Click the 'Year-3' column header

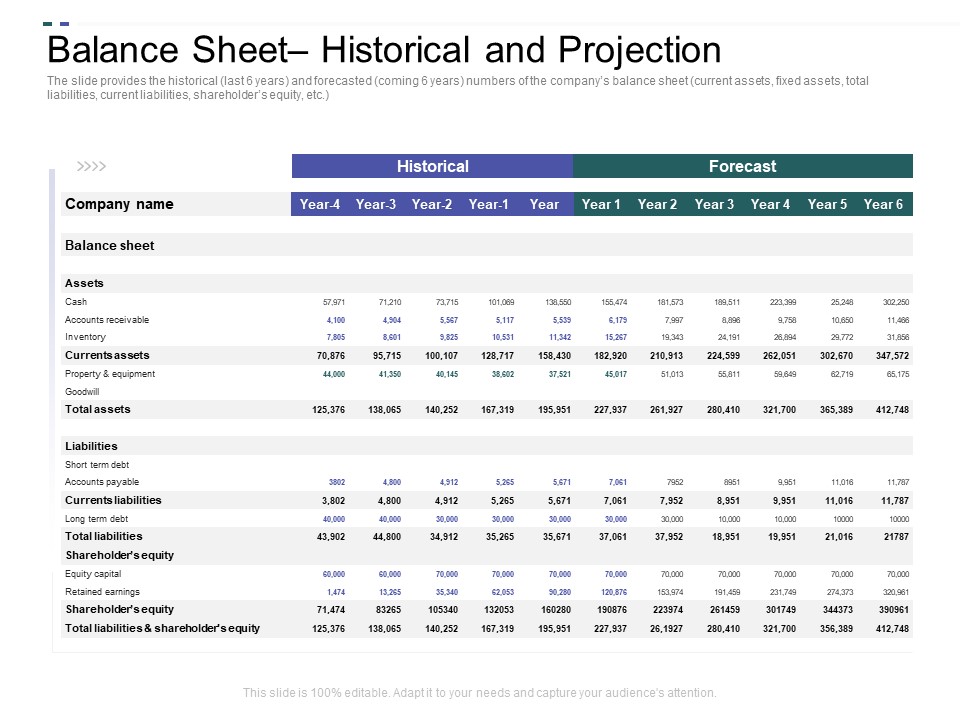tap(376, 204)
